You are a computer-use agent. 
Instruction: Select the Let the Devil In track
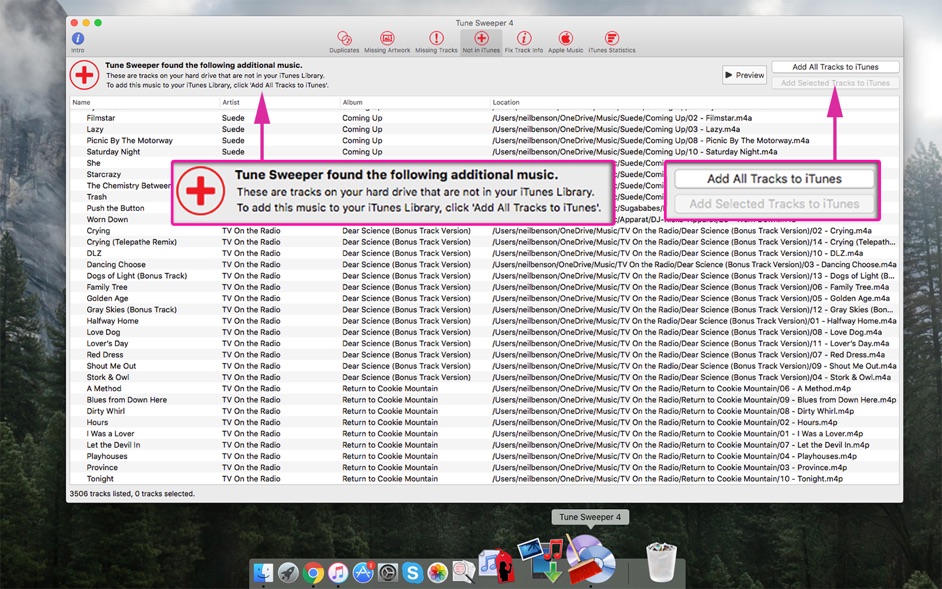coord(484,445)
